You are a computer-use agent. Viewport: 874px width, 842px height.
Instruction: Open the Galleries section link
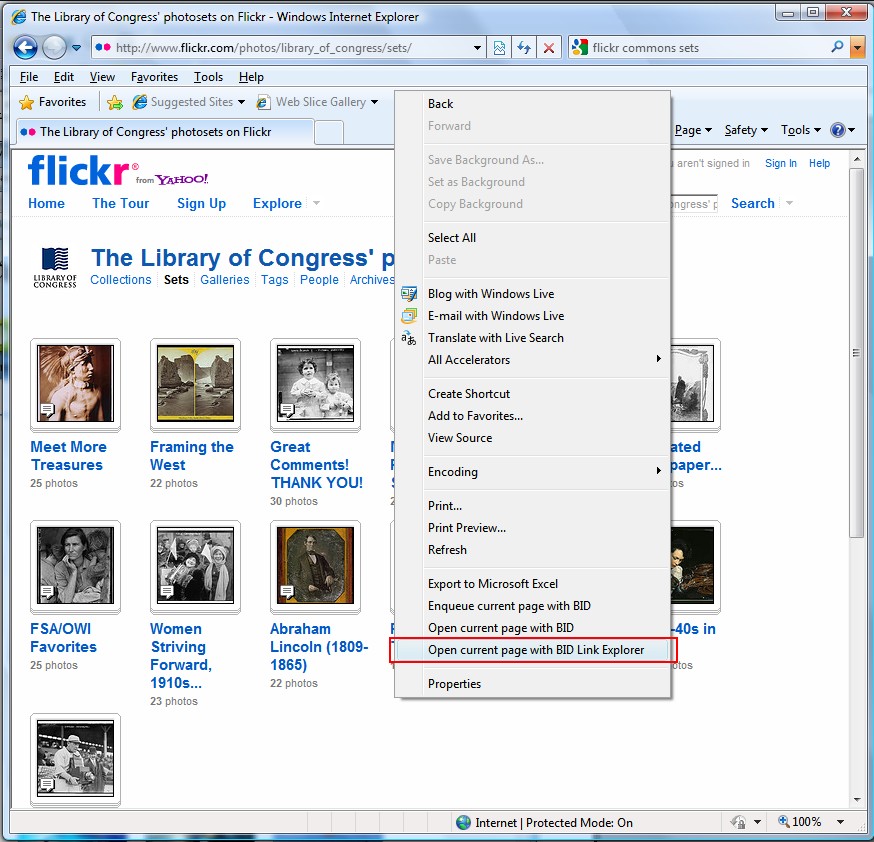click(x=225, y=280)
